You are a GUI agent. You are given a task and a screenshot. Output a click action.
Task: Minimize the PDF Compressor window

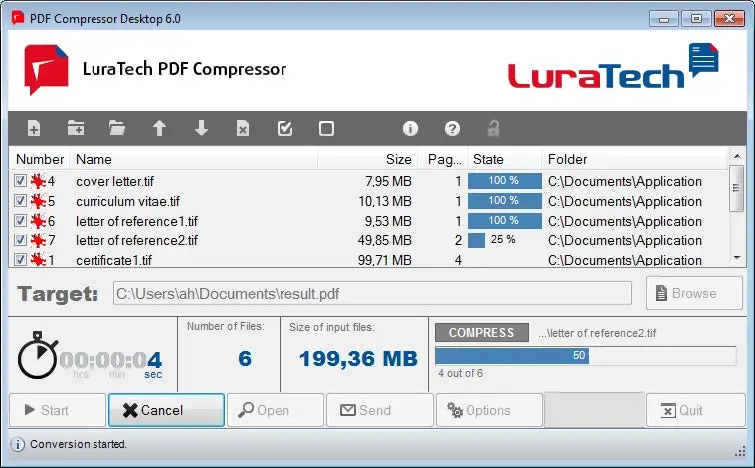(664, 19)
